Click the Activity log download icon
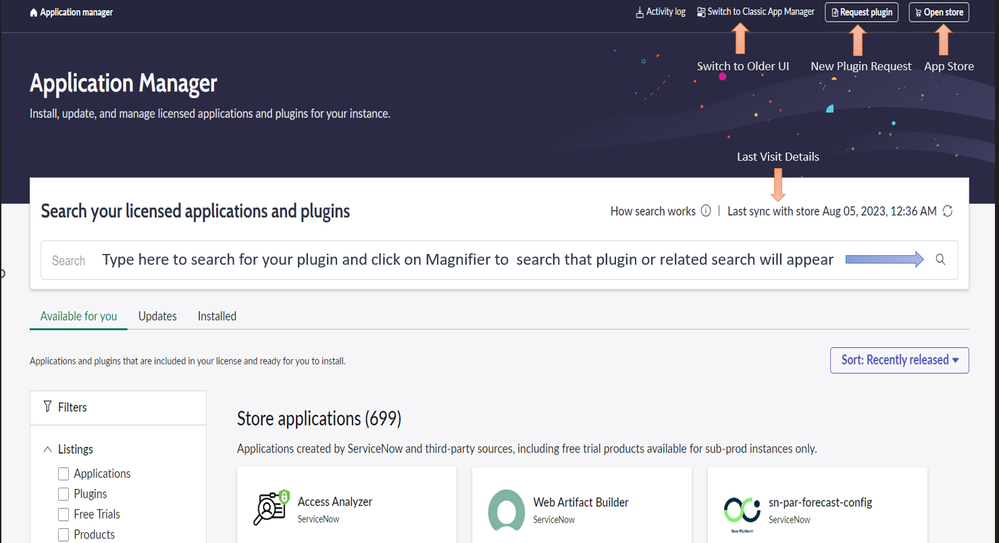Screen dimensions: 999x543 point(640,13)
